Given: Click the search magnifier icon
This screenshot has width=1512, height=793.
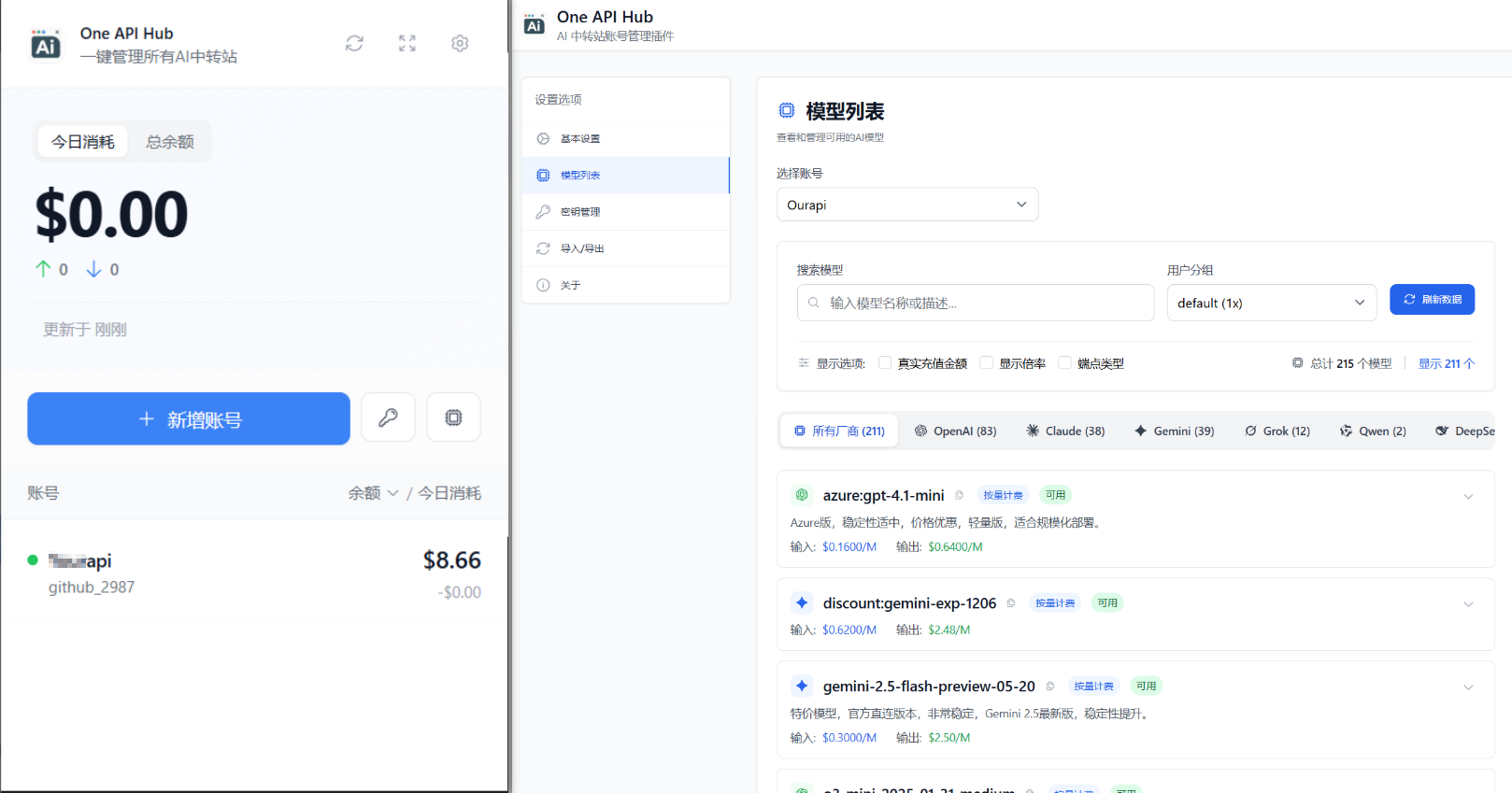Looking at the screenshot, I should 814,303.
